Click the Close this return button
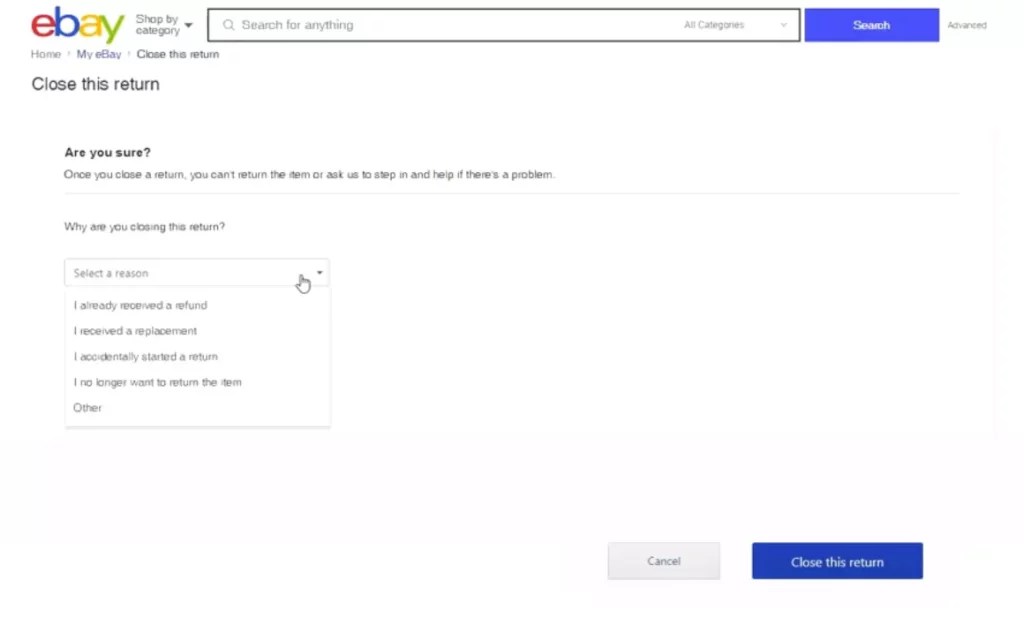The height and width of the screenshot is (618, 1024). [x=836, y=561]
